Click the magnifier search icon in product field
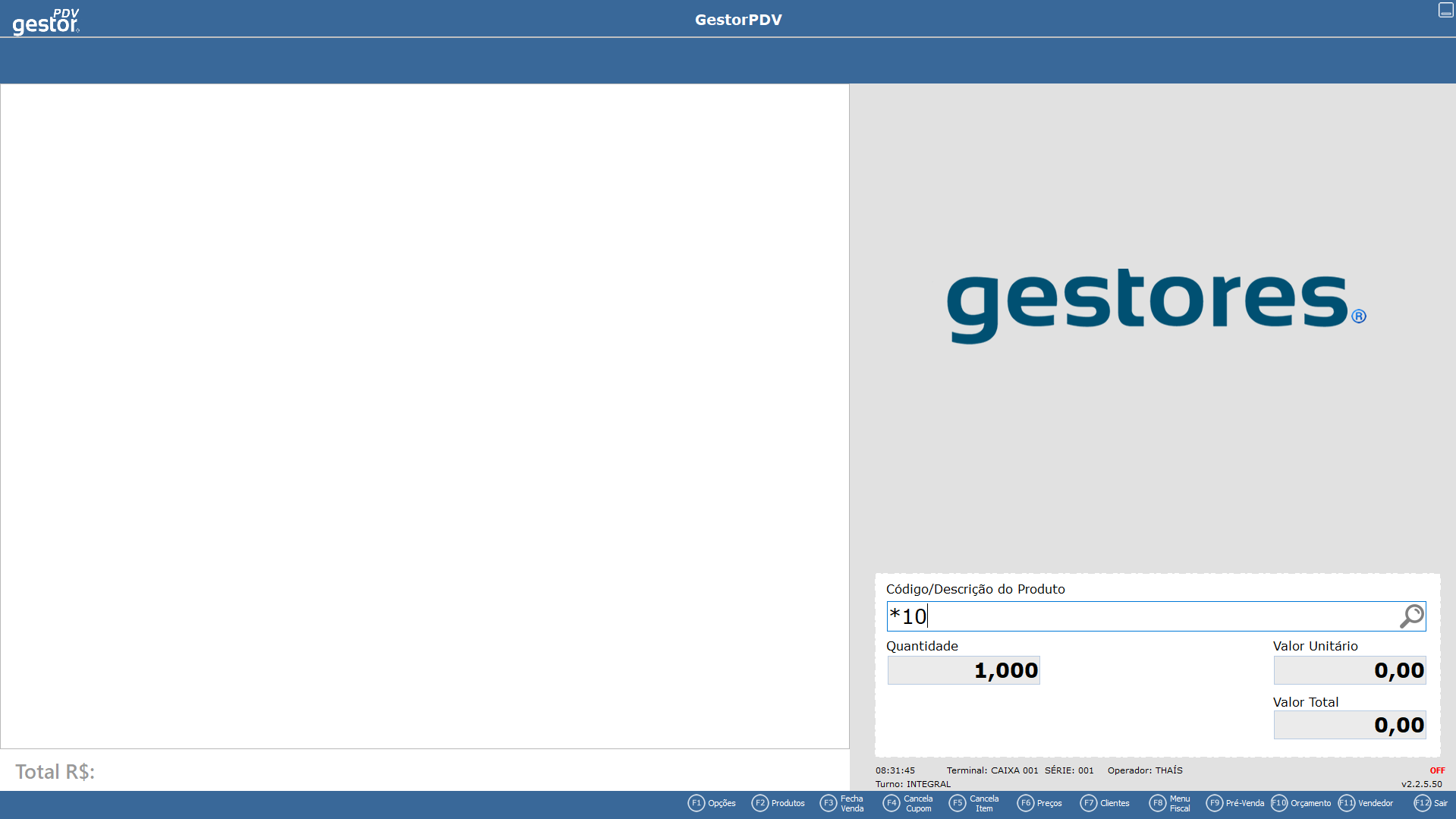This screenshot has height=819, width=1456. [x=1411, y=616]
